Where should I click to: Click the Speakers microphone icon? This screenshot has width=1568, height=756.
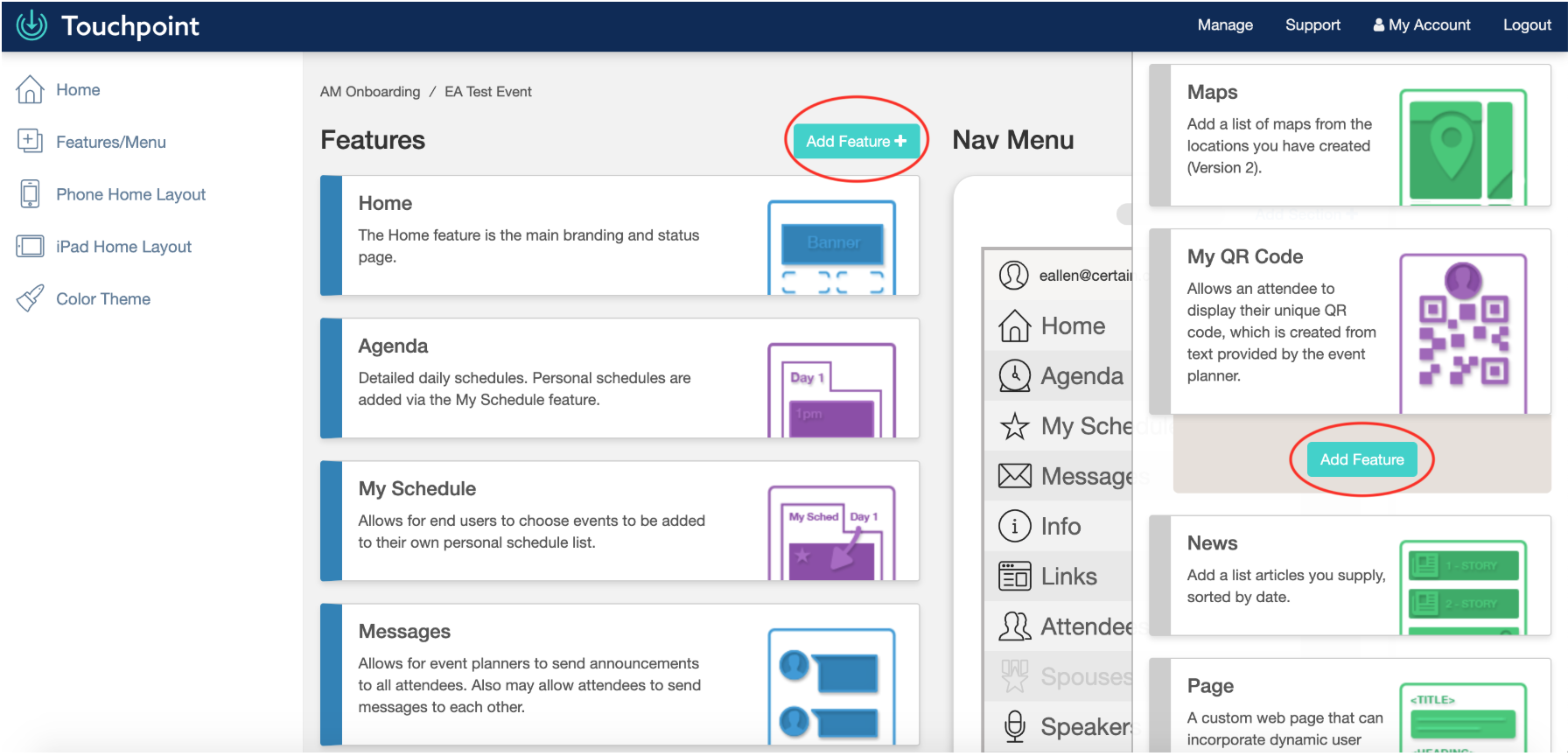coord(1014,726)
